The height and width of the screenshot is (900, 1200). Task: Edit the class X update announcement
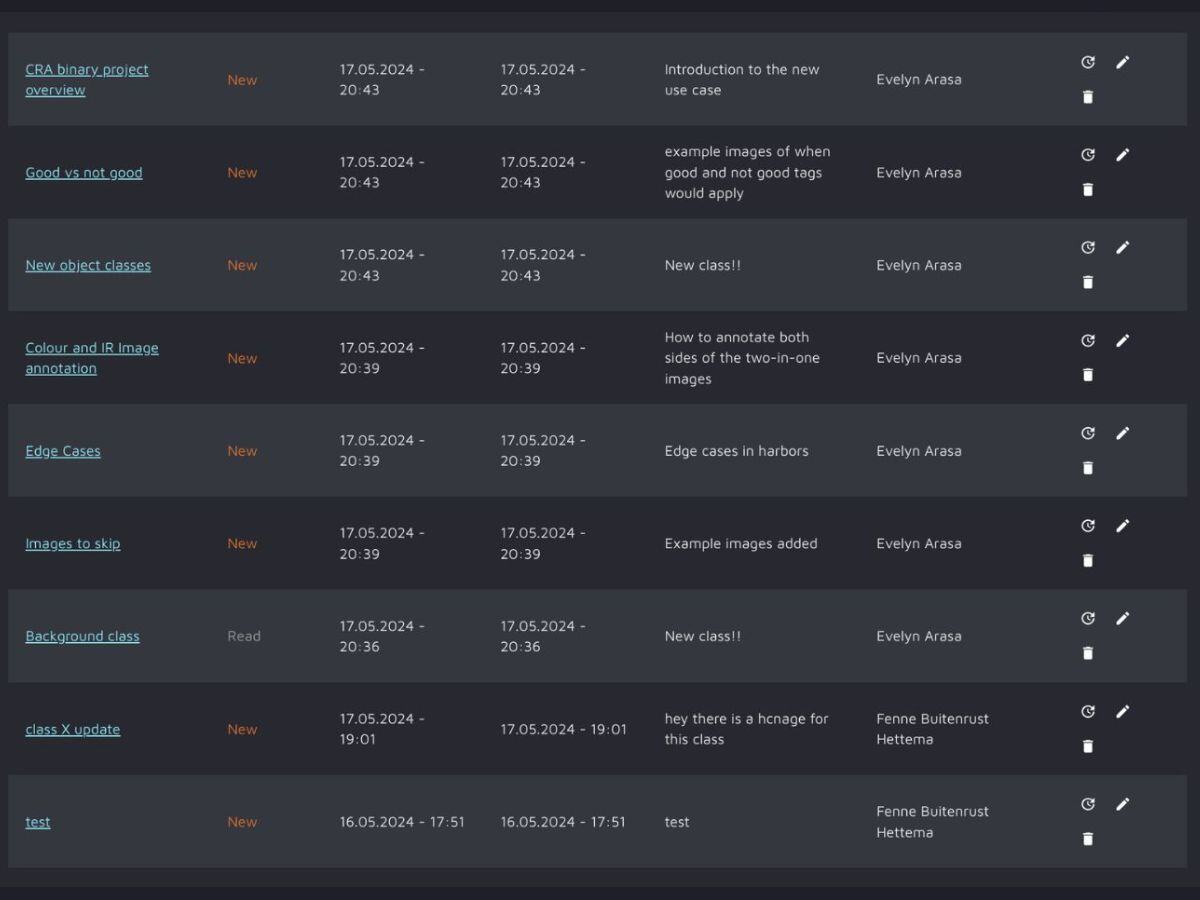(1123, 711)
